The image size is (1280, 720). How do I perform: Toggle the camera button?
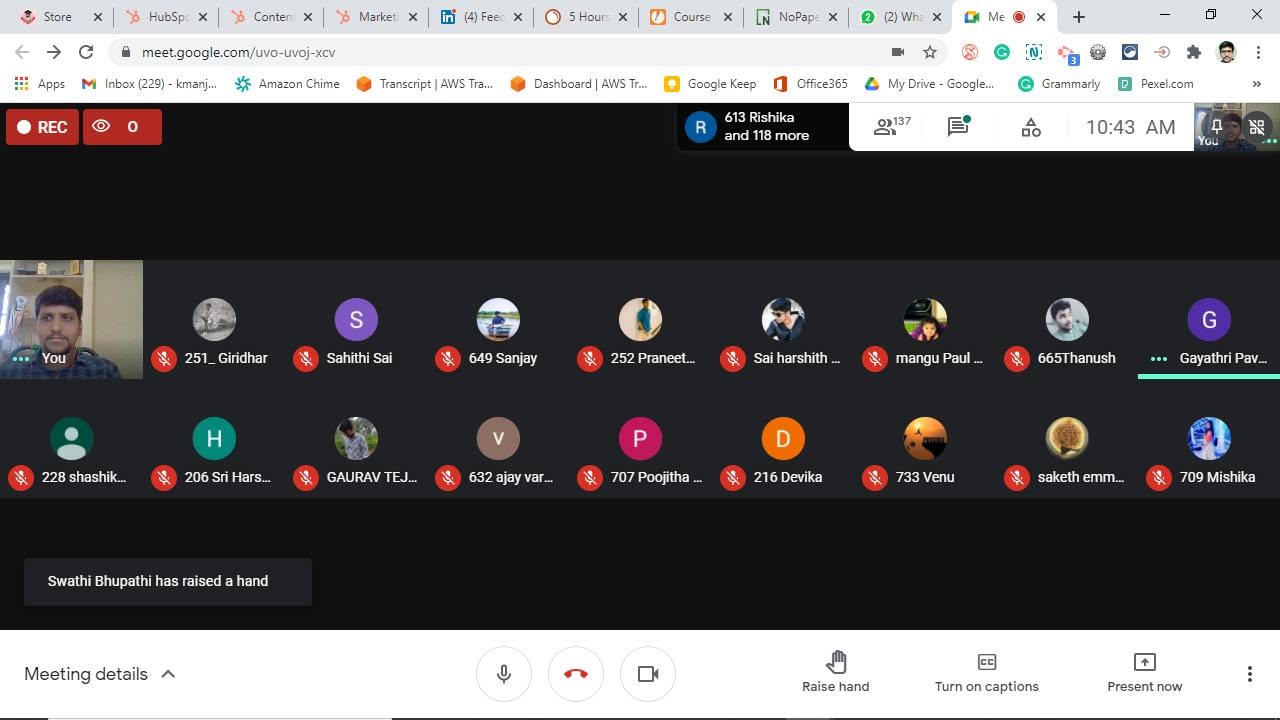coord(648,674)
